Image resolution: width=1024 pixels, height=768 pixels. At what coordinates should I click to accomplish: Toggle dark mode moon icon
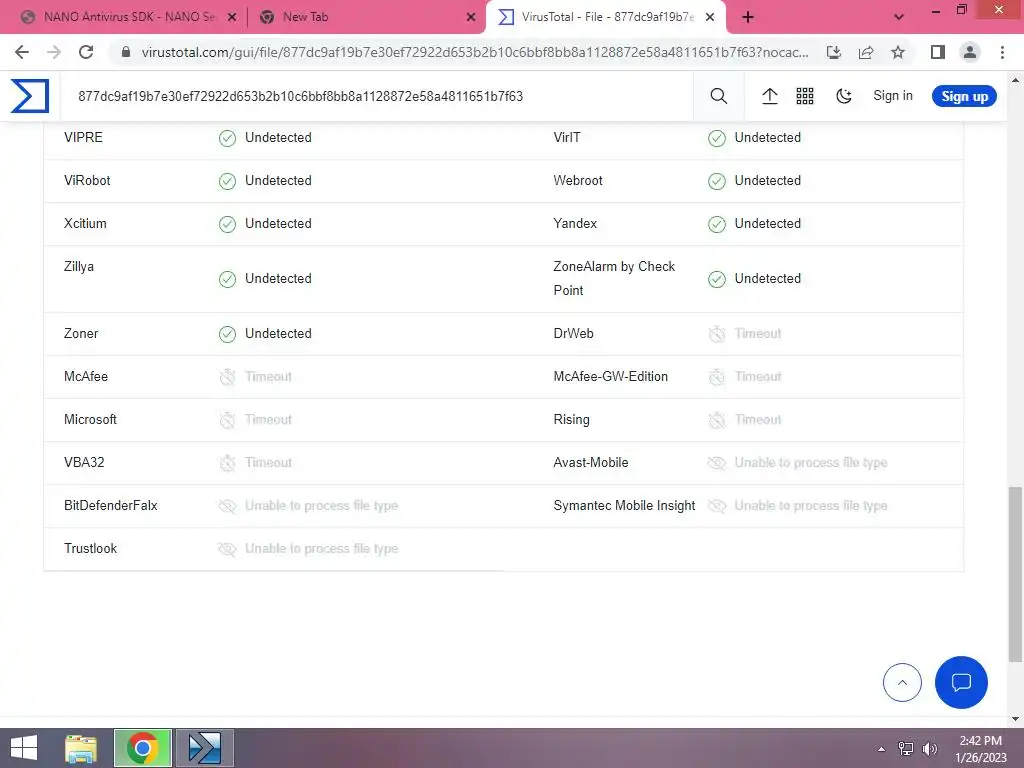click(x=844, y=96)
